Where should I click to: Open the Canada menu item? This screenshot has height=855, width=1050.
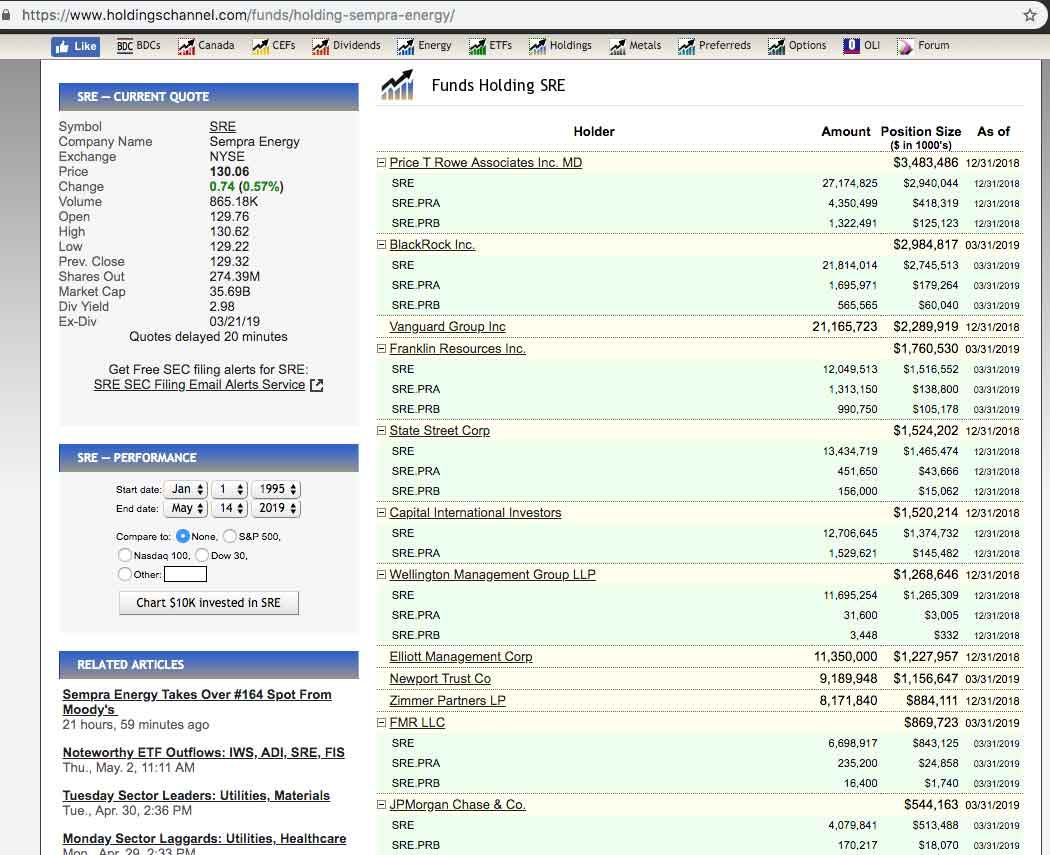point(216,46)
